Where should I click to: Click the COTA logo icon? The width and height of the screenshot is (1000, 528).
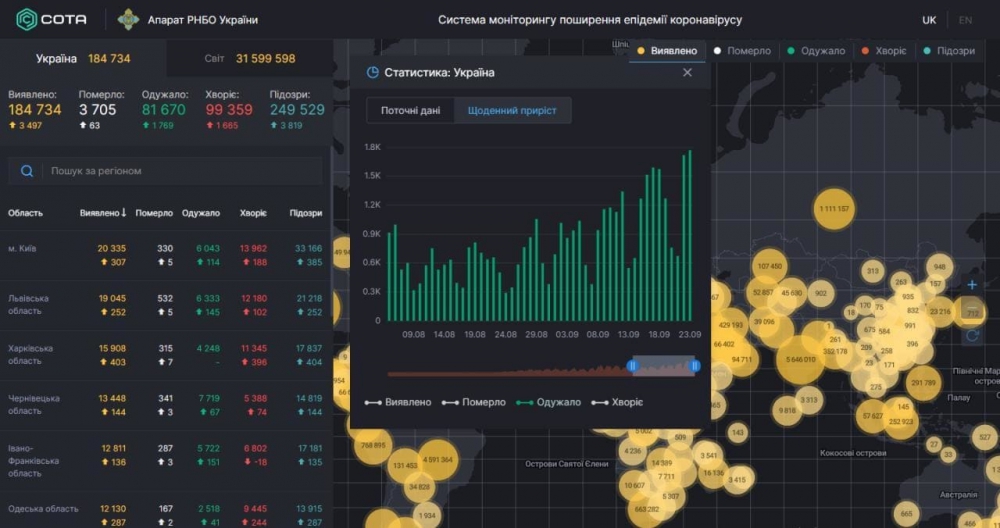click(26, 19)
